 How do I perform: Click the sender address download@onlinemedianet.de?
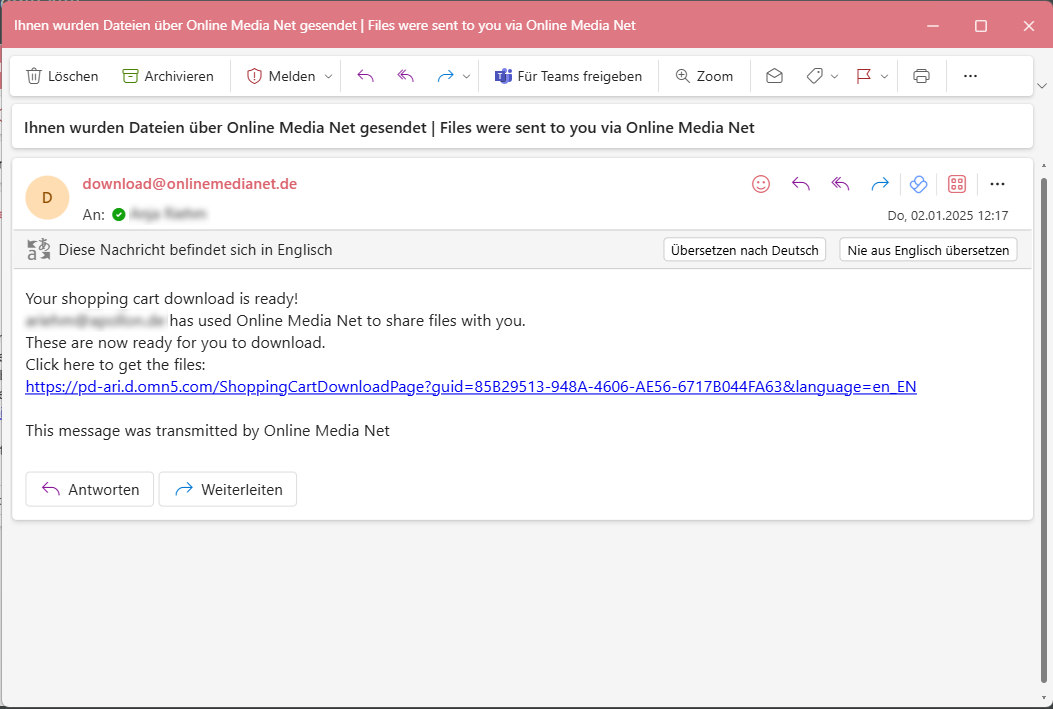click(x=189, y=184)
